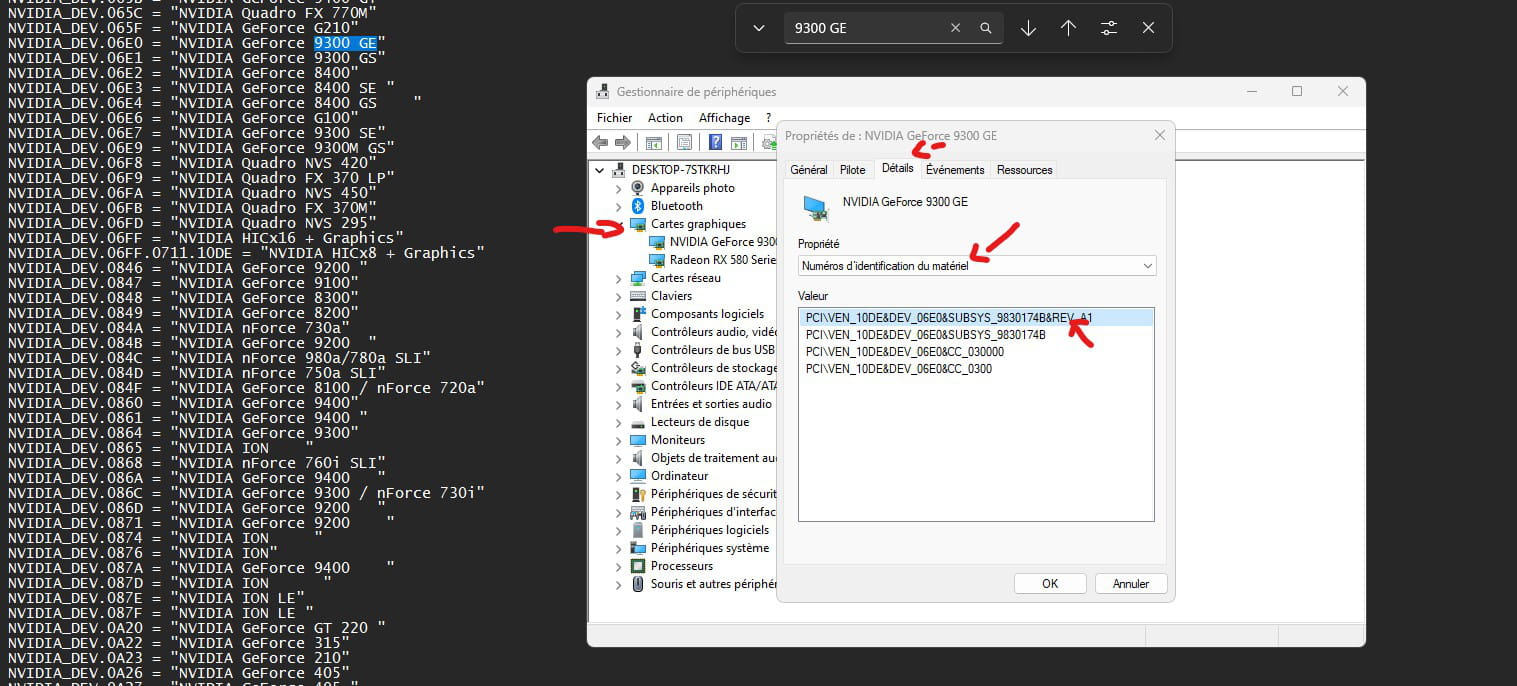The image size is (1517, 686).
Task: Click Properties sheet icon in Device Manager toolbar
Action: 685,143
